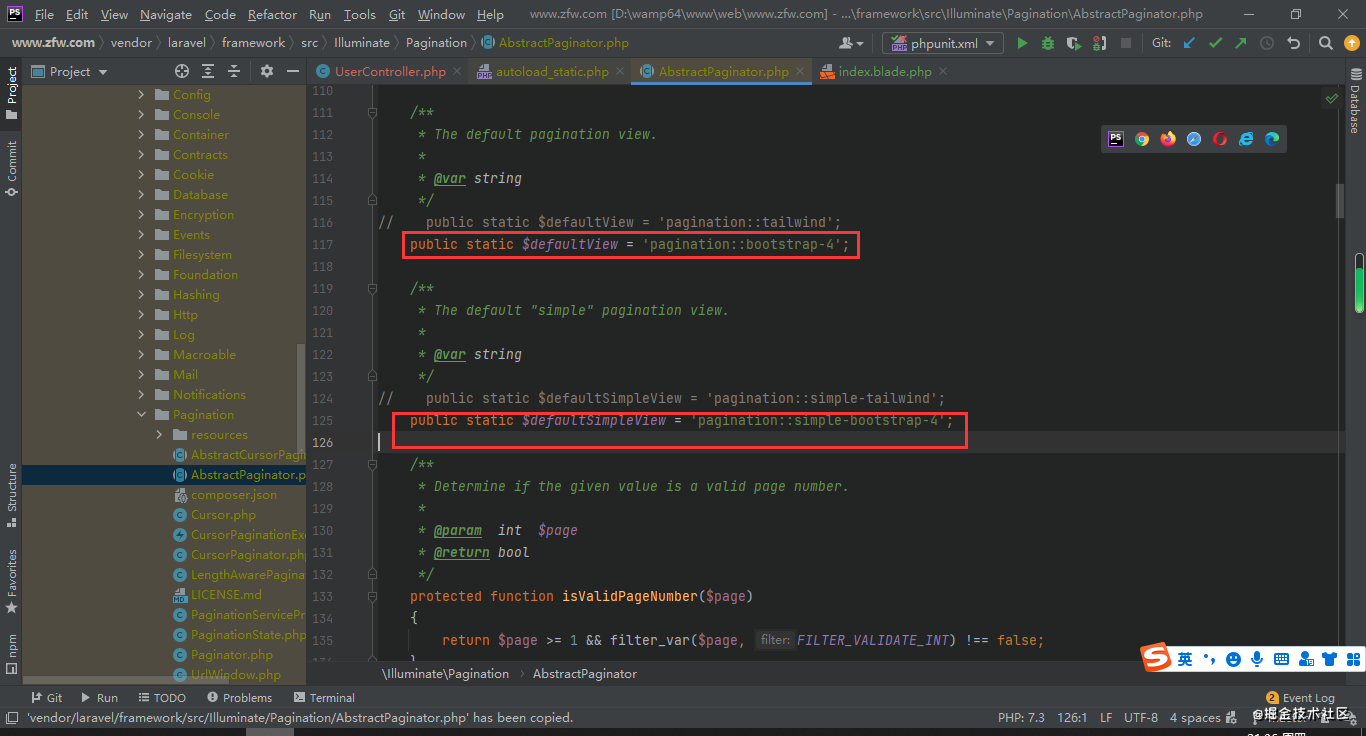Collapse all in Project panel
1366x736 pixels.
coord(234,71)
